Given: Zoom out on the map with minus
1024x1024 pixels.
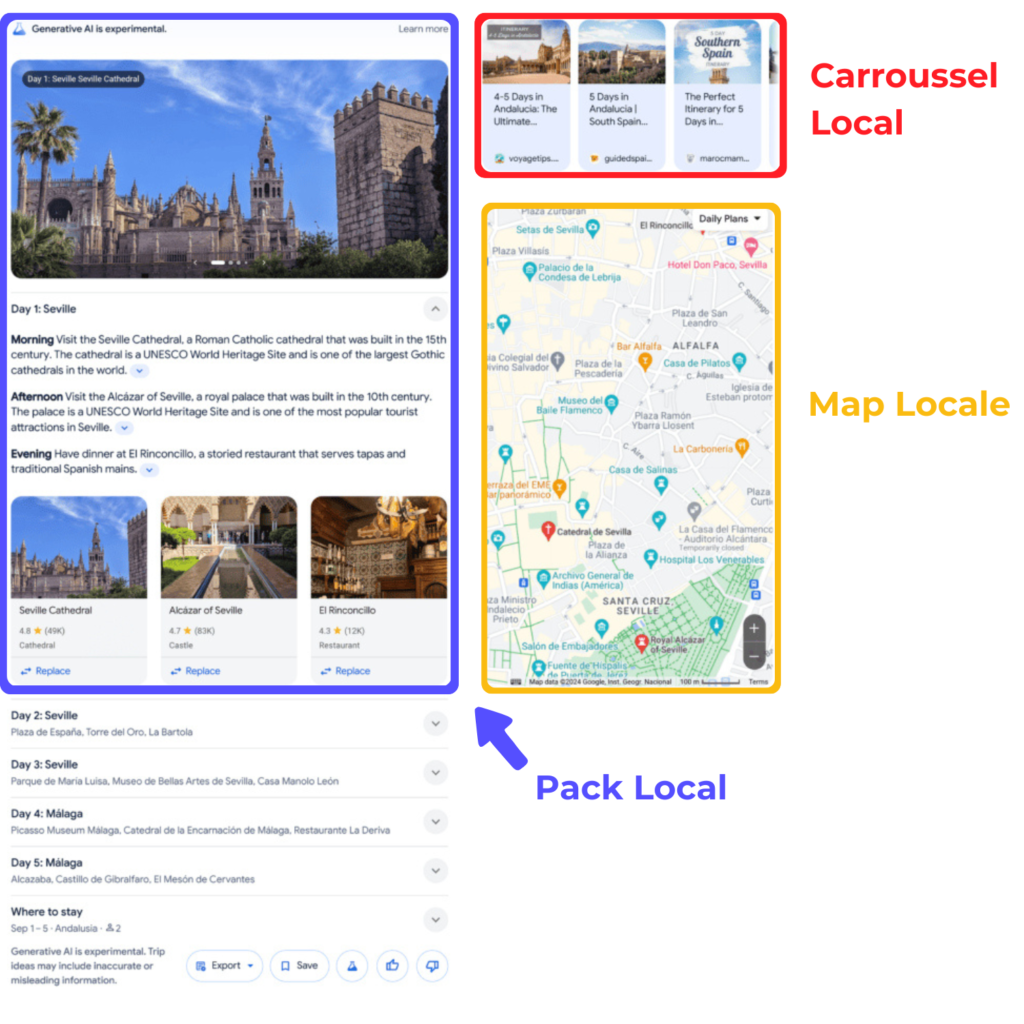Looking at the screenshot, I should [754, 656].
